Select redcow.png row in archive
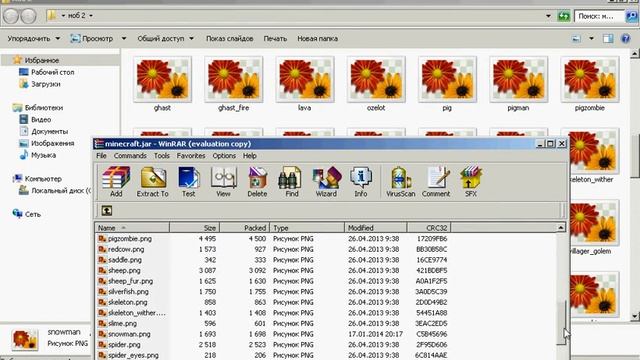The image size is (640, 360). (x=273, y=249)
